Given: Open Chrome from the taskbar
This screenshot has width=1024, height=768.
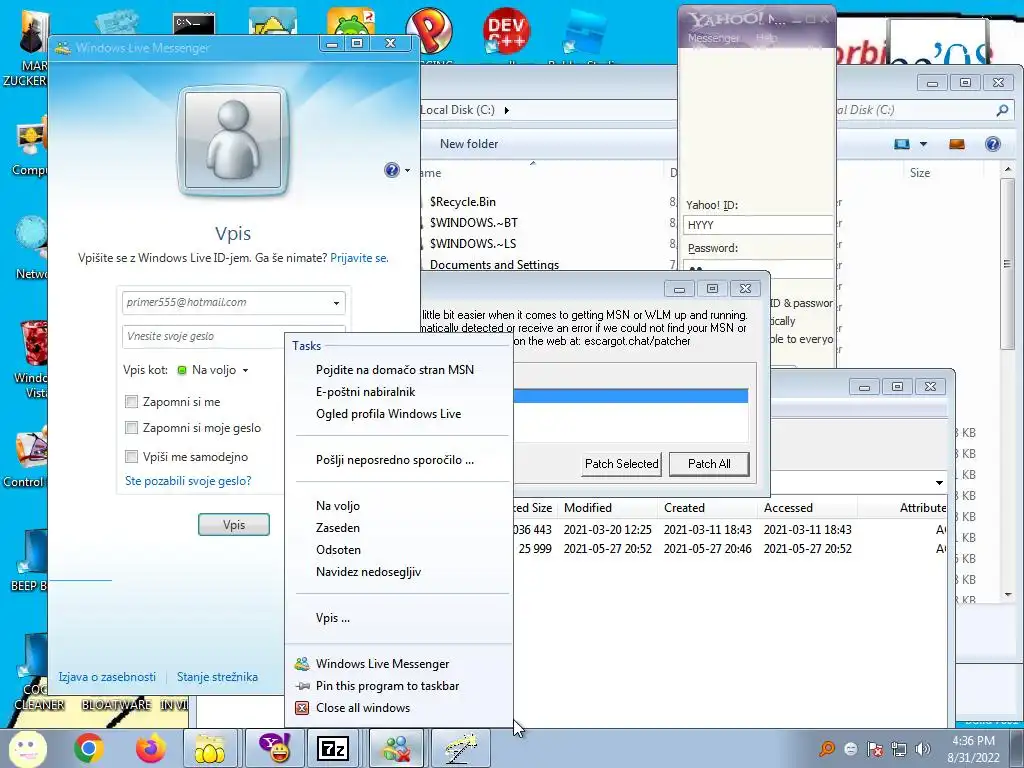Looking at the screenshot, I should tap(89, 748).
